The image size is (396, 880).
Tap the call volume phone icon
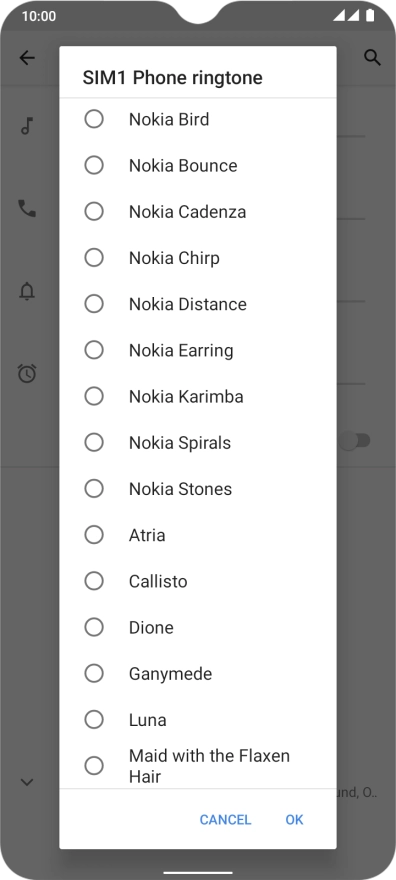click(x=27, y=208)
